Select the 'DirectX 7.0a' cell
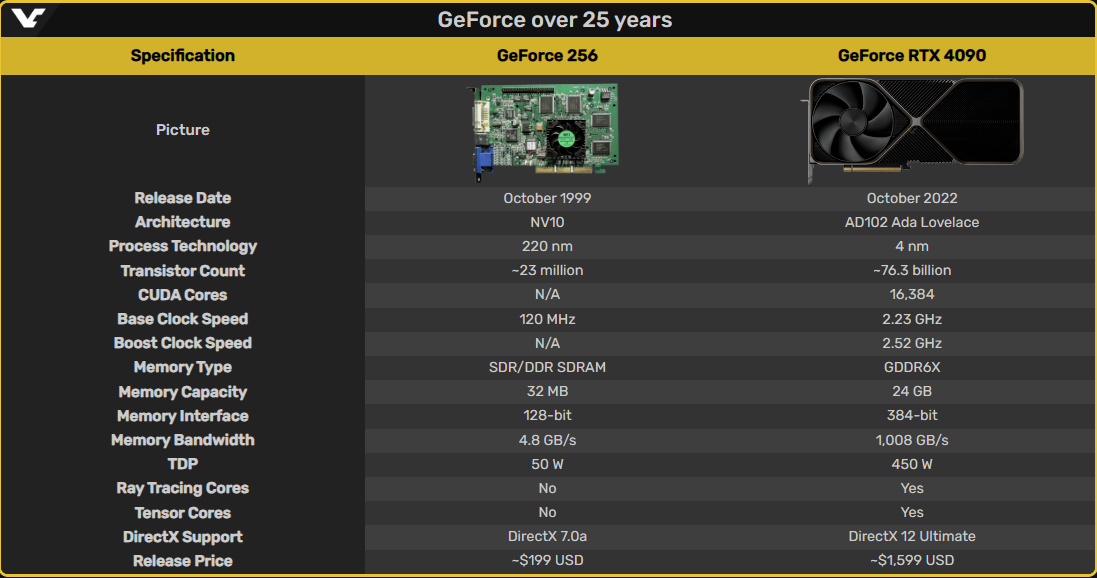The width and height of the screenshot is (1097, 578). click(x=547, y=537)
